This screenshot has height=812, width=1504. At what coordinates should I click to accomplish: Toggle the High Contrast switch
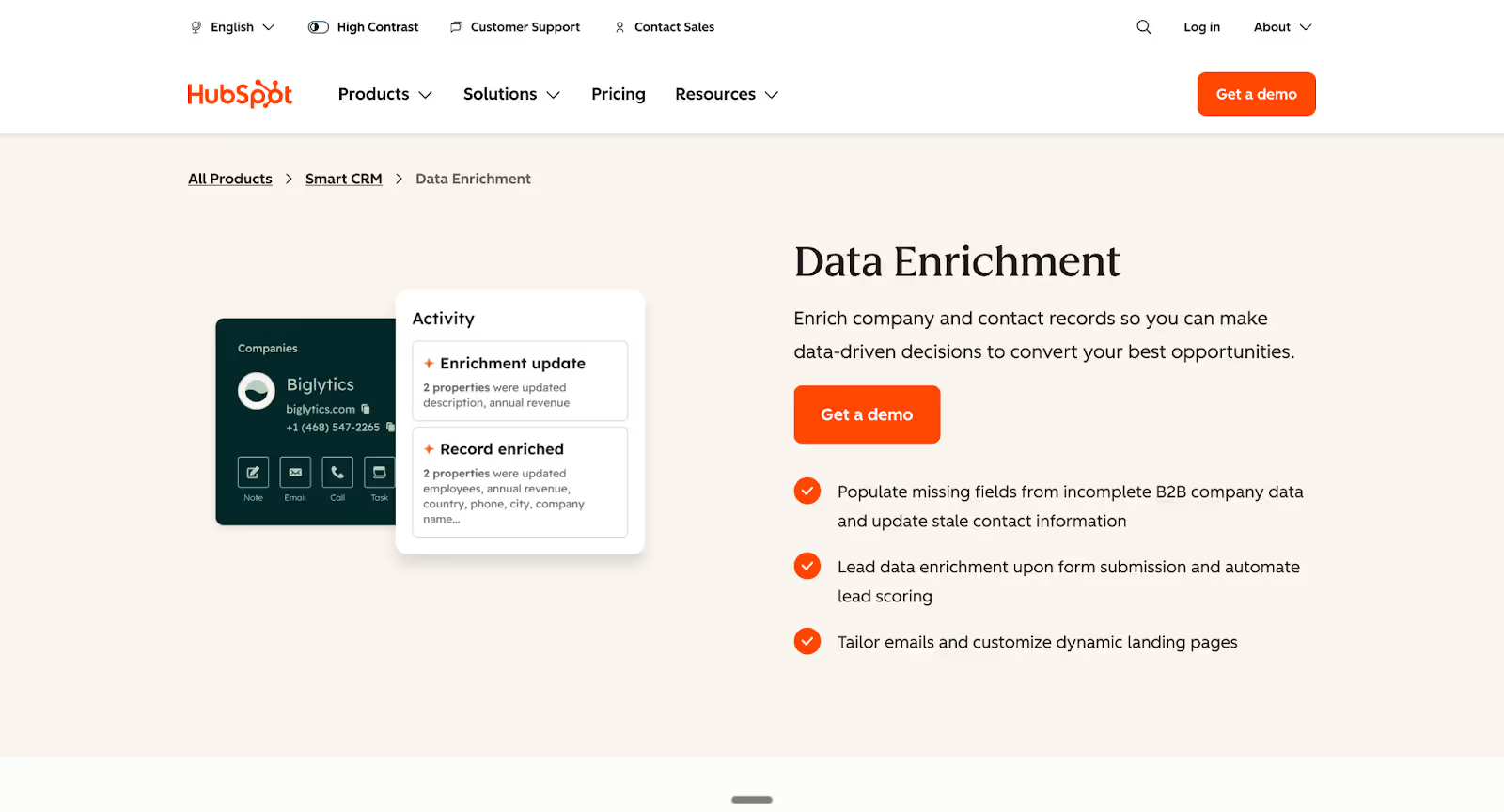click(x=319, y=27)
